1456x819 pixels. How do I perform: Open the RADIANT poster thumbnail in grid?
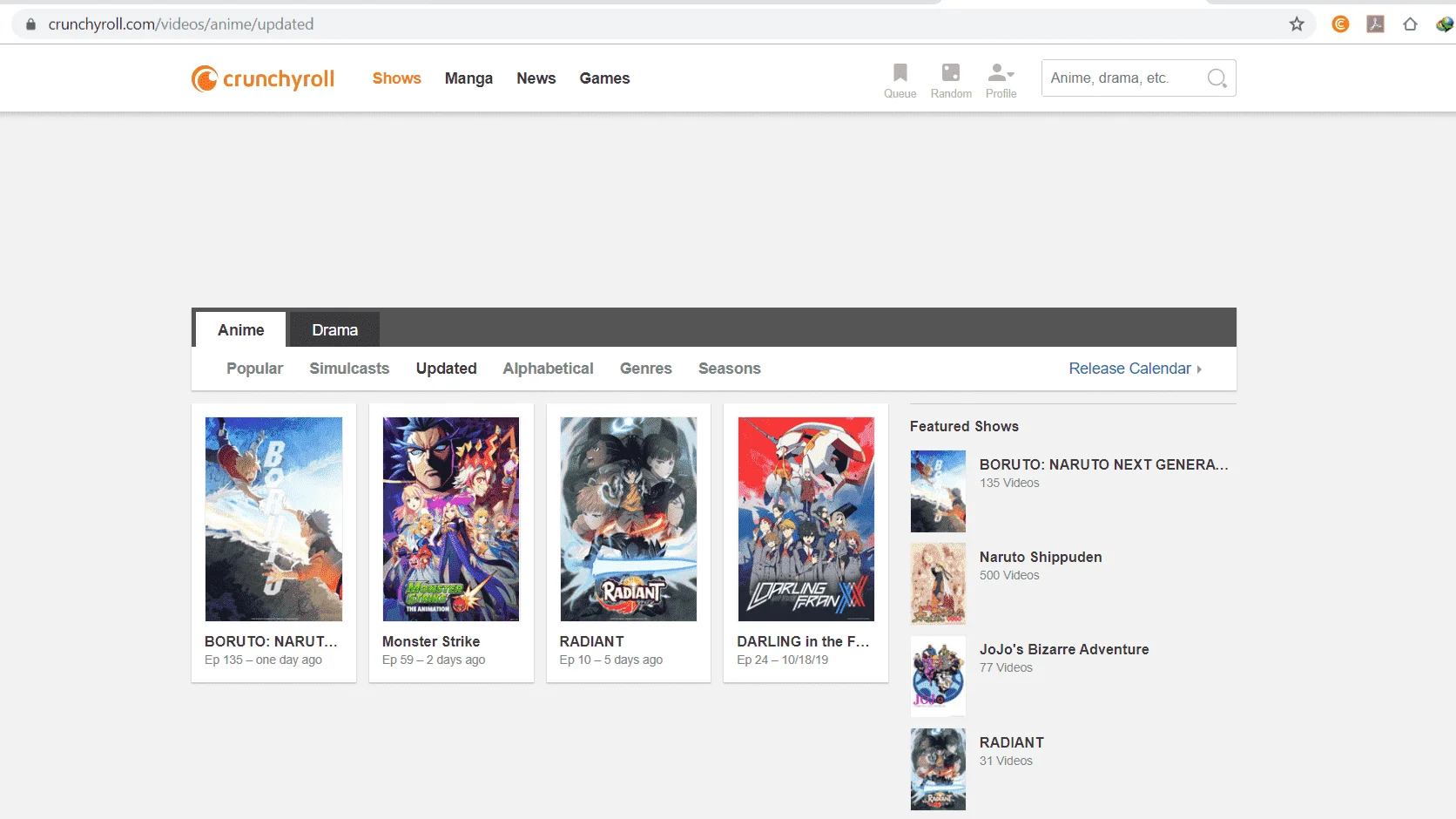(x=629, y=519)
